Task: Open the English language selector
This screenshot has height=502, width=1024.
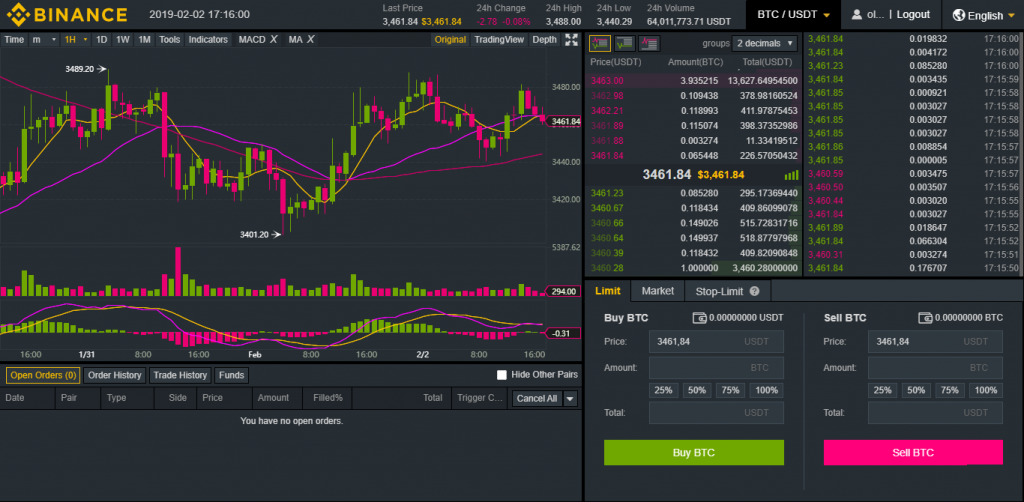Action: point(982,15)
